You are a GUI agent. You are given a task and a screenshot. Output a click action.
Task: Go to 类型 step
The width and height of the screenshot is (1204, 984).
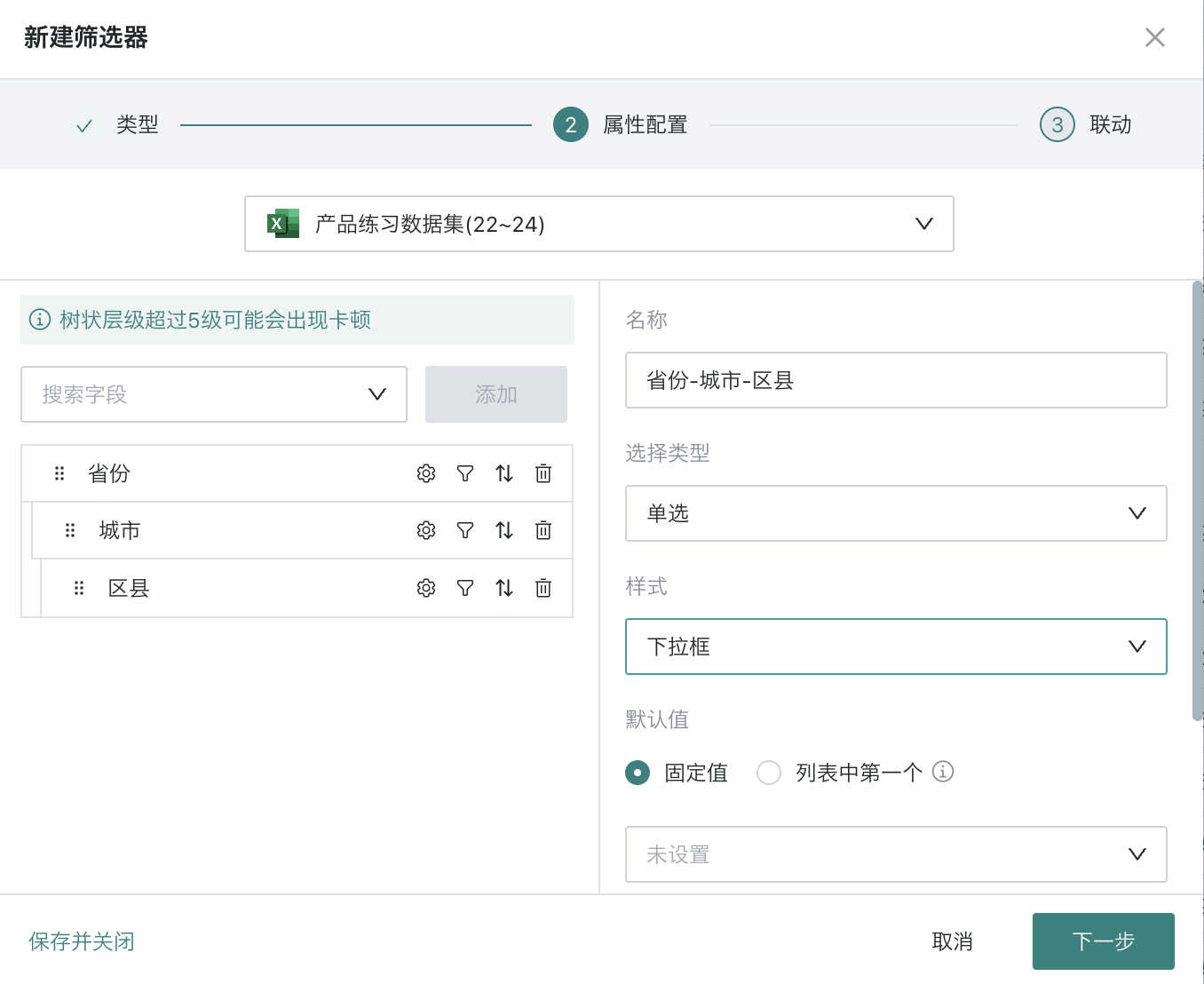(x=117, y=125)
